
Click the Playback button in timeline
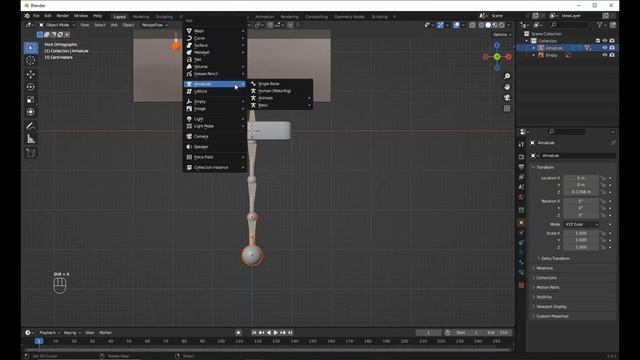[49, 333]
